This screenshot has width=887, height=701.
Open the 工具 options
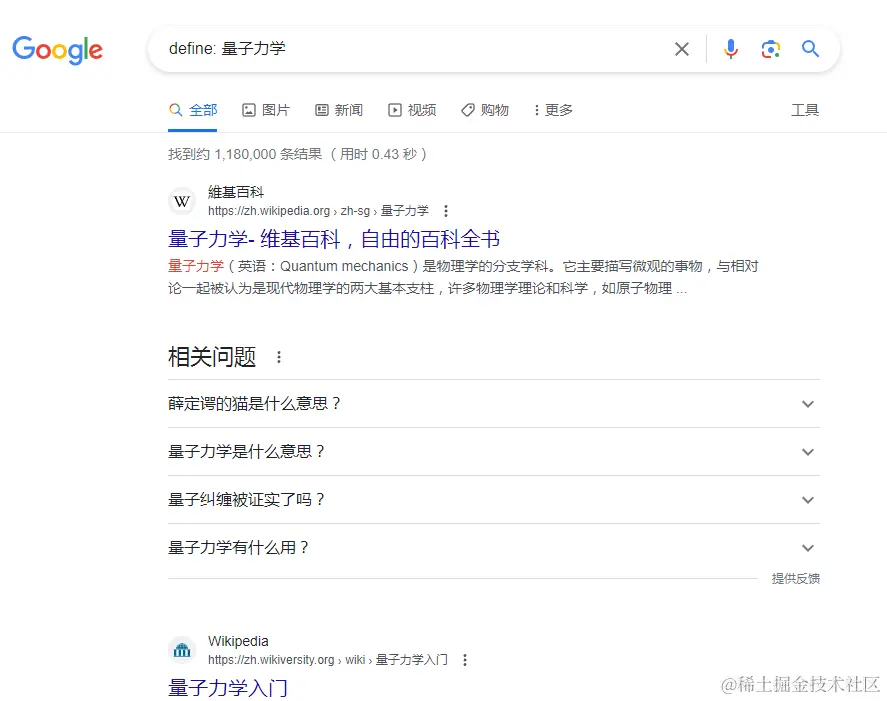(x=804, y=110)
